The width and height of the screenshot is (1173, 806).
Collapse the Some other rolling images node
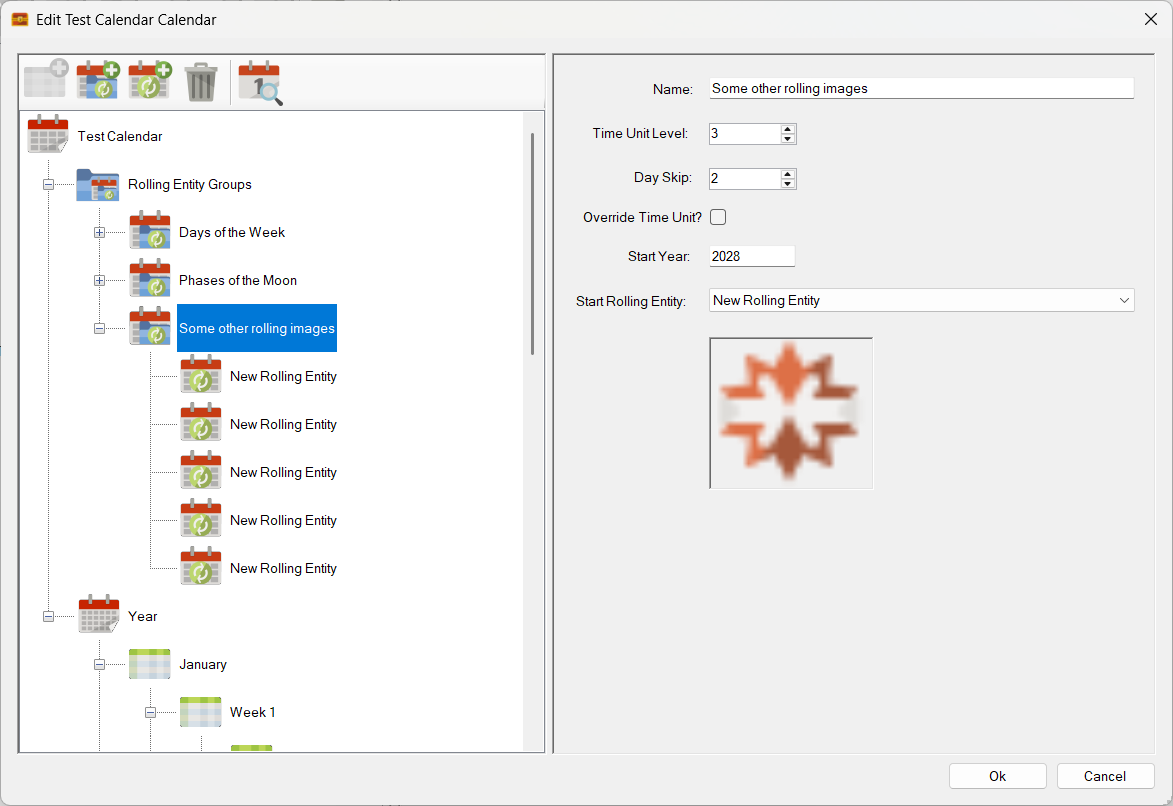point(99,328)
